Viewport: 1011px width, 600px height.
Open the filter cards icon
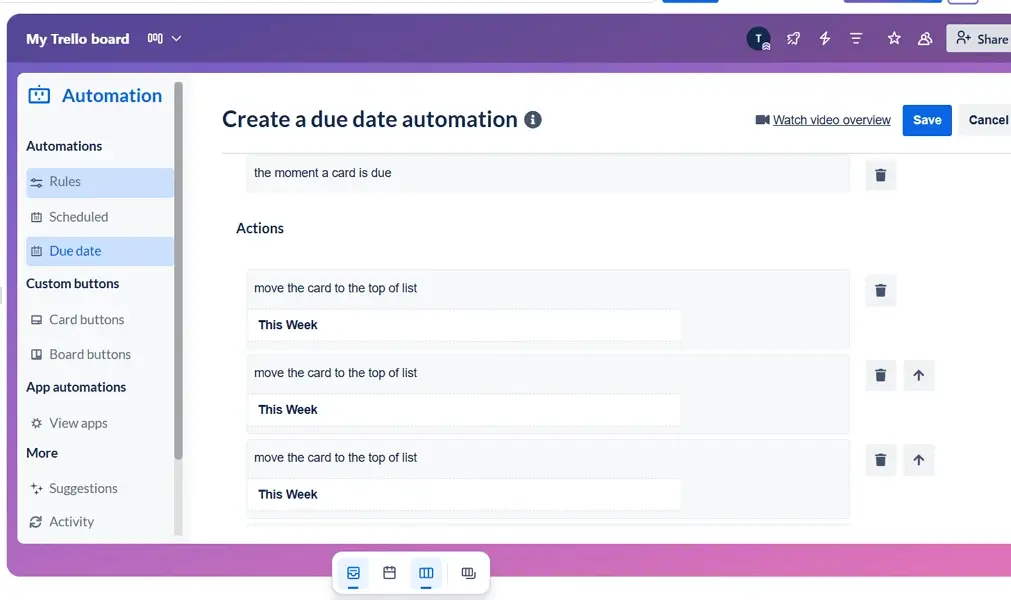[x=854, y=38]
